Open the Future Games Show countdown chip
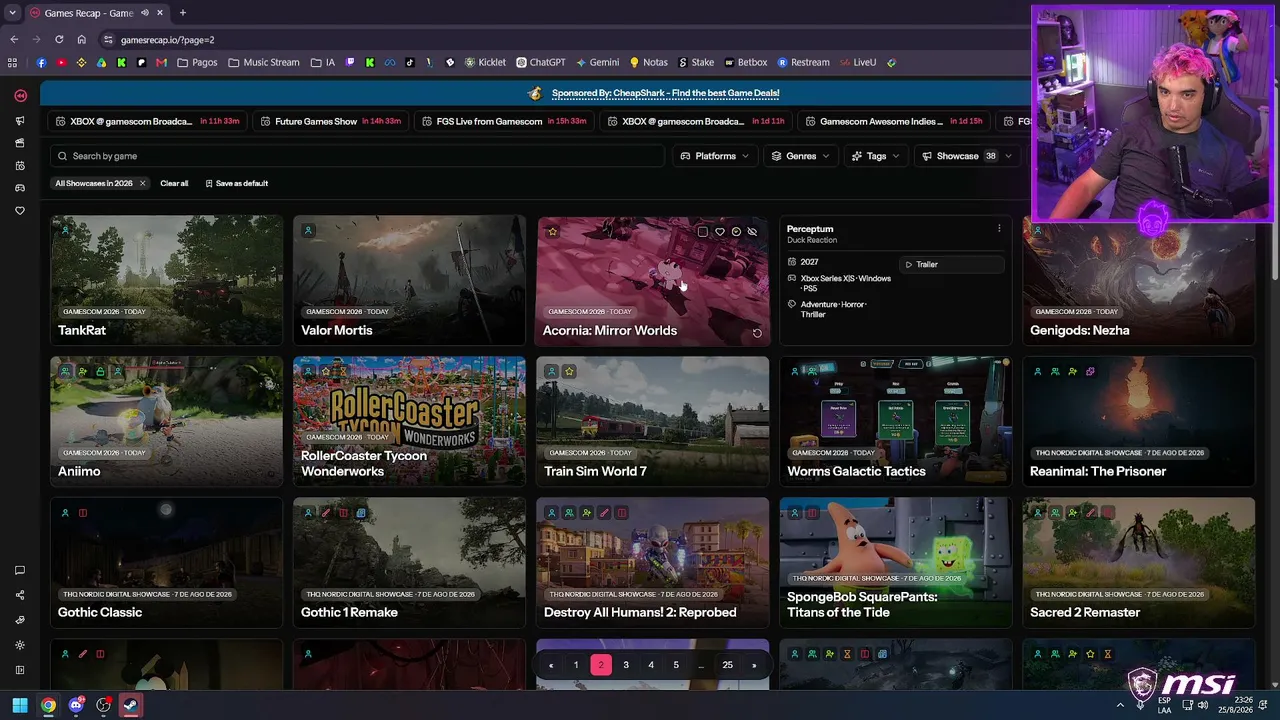 point(331,122)
